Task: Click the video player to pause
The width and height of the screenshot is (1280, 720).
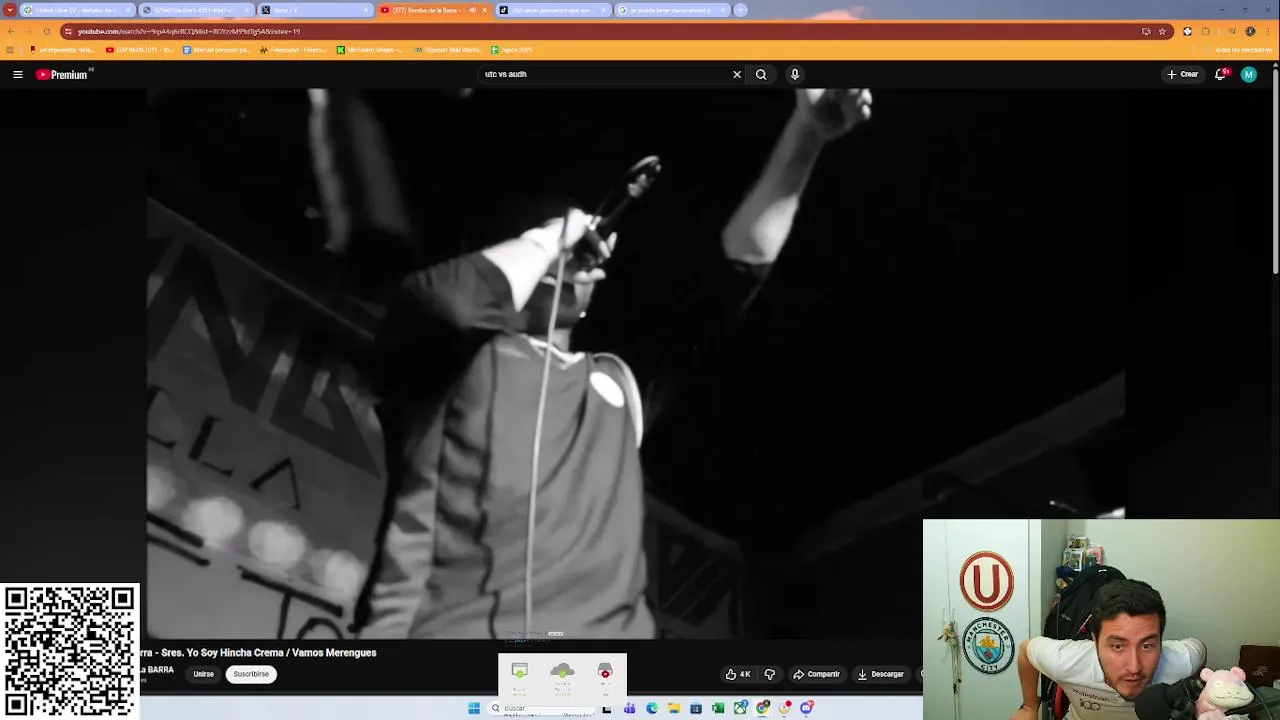Action: pos(635,363)
